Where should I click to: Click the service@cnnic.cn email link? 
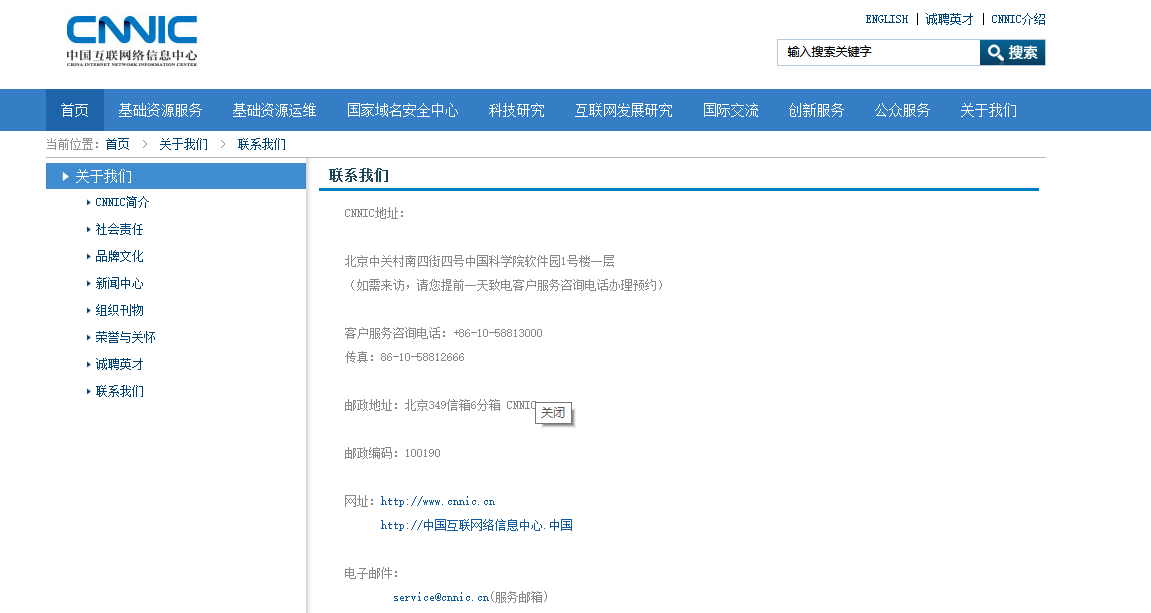(x=440, y=597)
